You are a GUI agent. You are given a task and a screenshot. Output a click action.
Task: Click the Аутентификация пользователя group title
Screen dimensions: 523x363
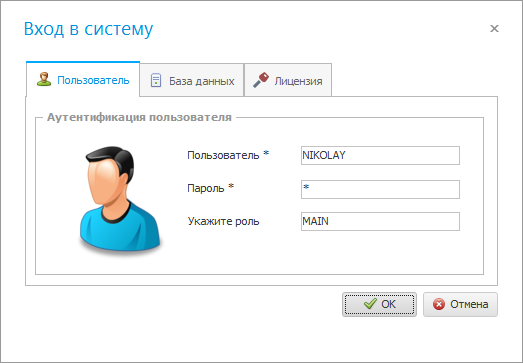139,117
